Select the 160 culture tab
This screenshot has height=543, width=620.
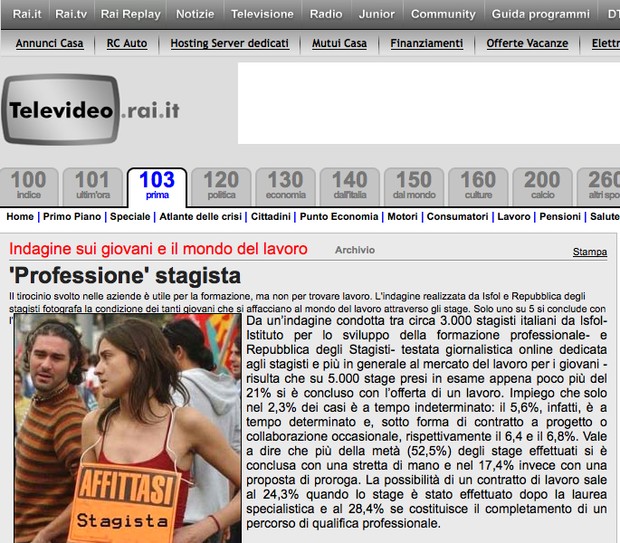[x=478, y=186]
